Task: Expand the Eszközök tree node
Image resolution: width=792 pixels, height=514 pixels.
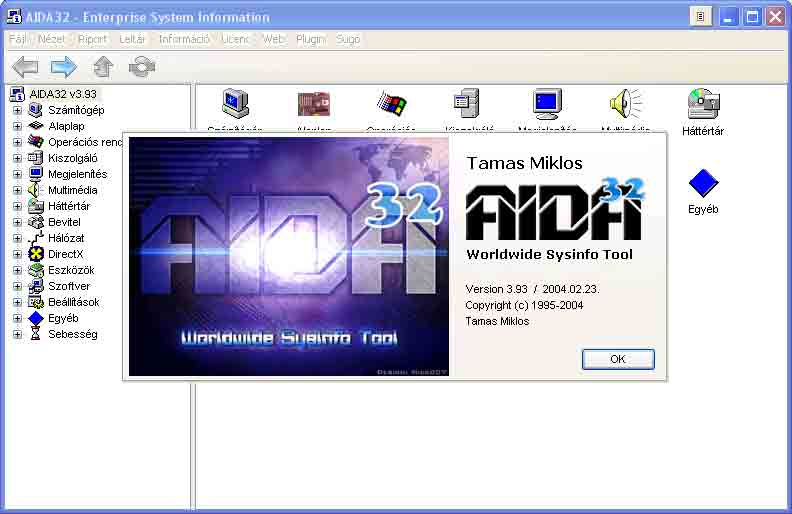Action: pyautogui.click(x=17, y=270)
